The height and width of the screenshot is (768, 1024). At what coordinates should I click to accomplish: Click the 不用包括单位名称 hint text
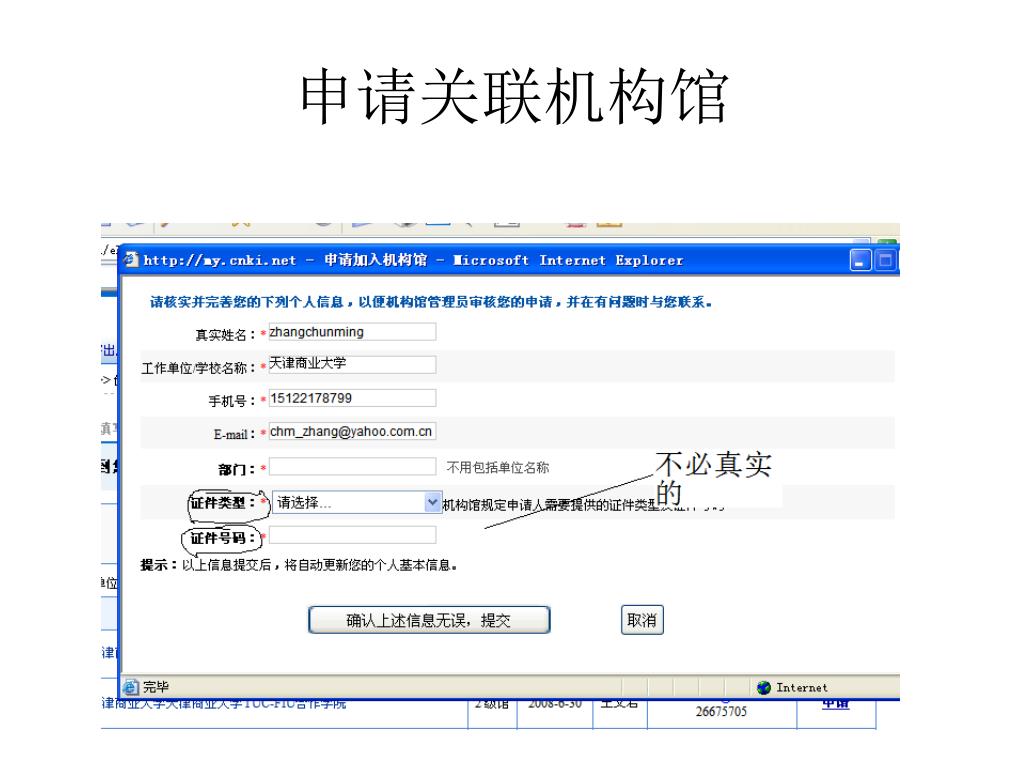tap(498, 468)
